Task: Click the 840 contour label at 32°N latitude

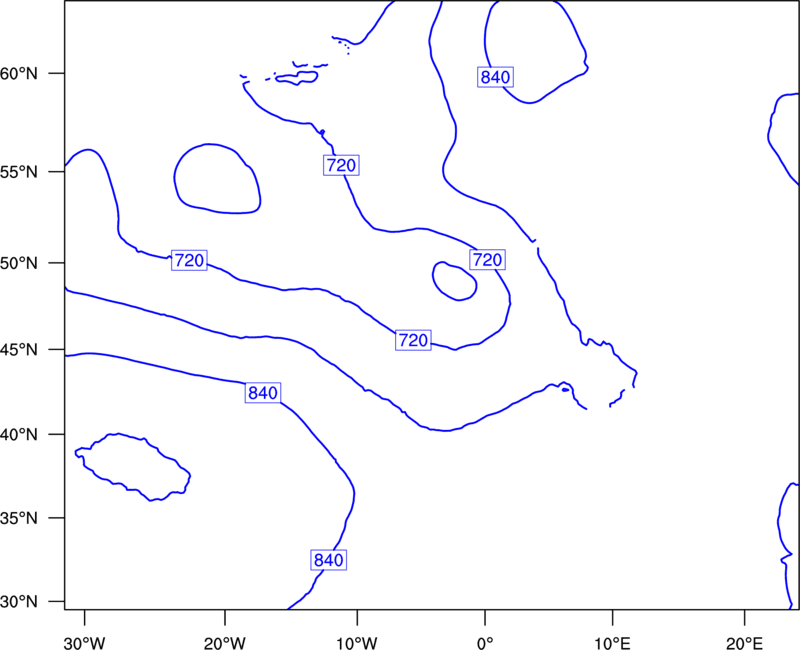Action: 329,560
